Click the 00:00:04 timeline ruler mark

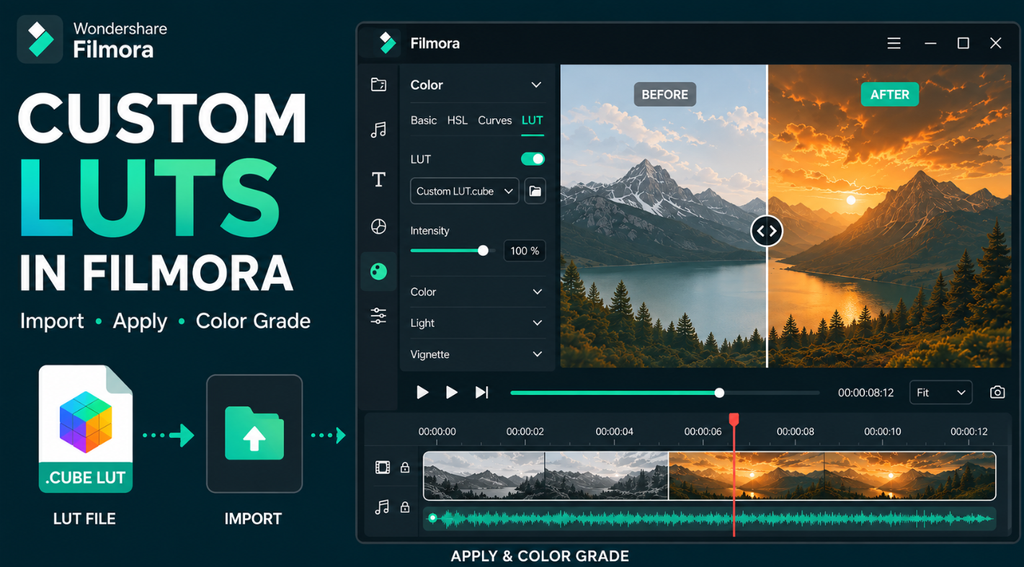click(614, 432)
